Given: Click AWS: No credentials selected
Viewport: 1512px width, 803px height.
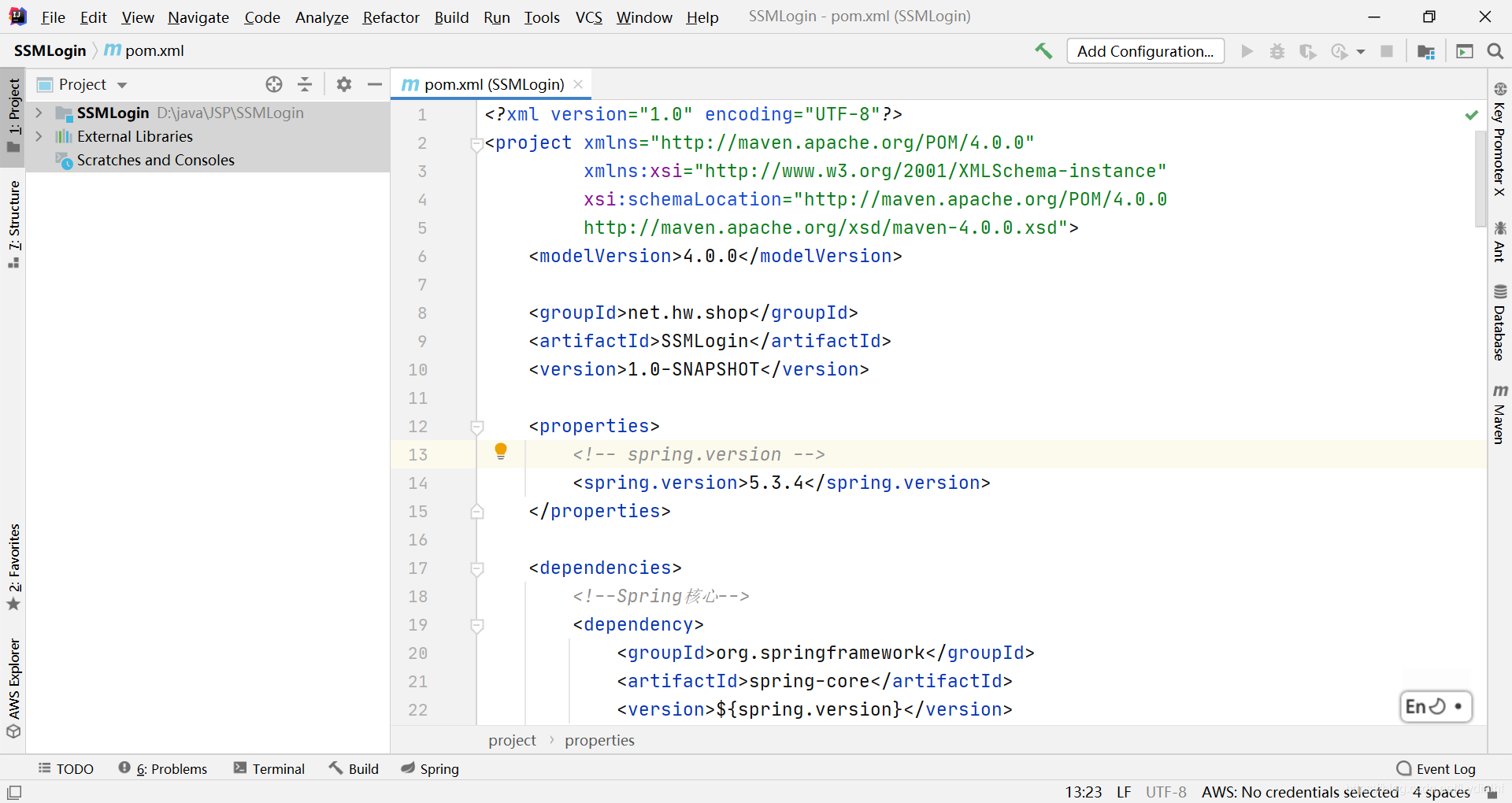Looking at the screenshot, I should coord(1299,792).
